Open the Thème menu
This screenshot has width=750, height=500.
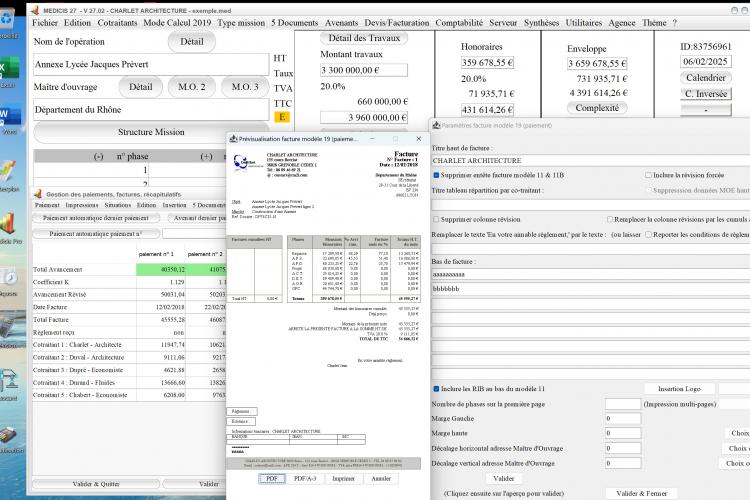pos(654,22)
